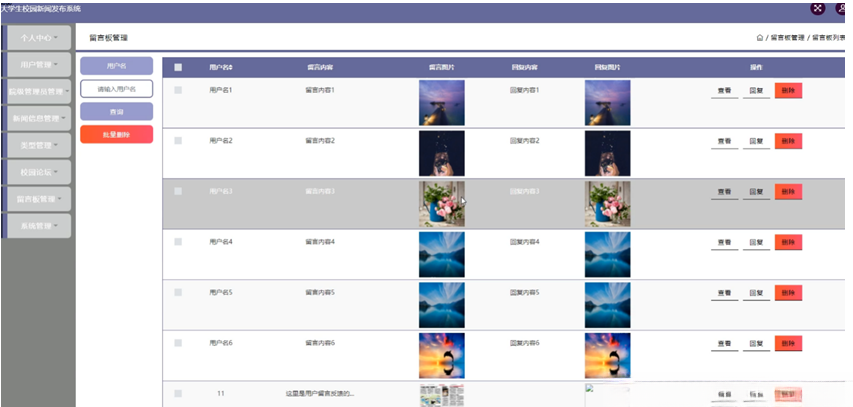
Task: Click 删除 for row 用户名3
Action: click(x=788, y=192)
